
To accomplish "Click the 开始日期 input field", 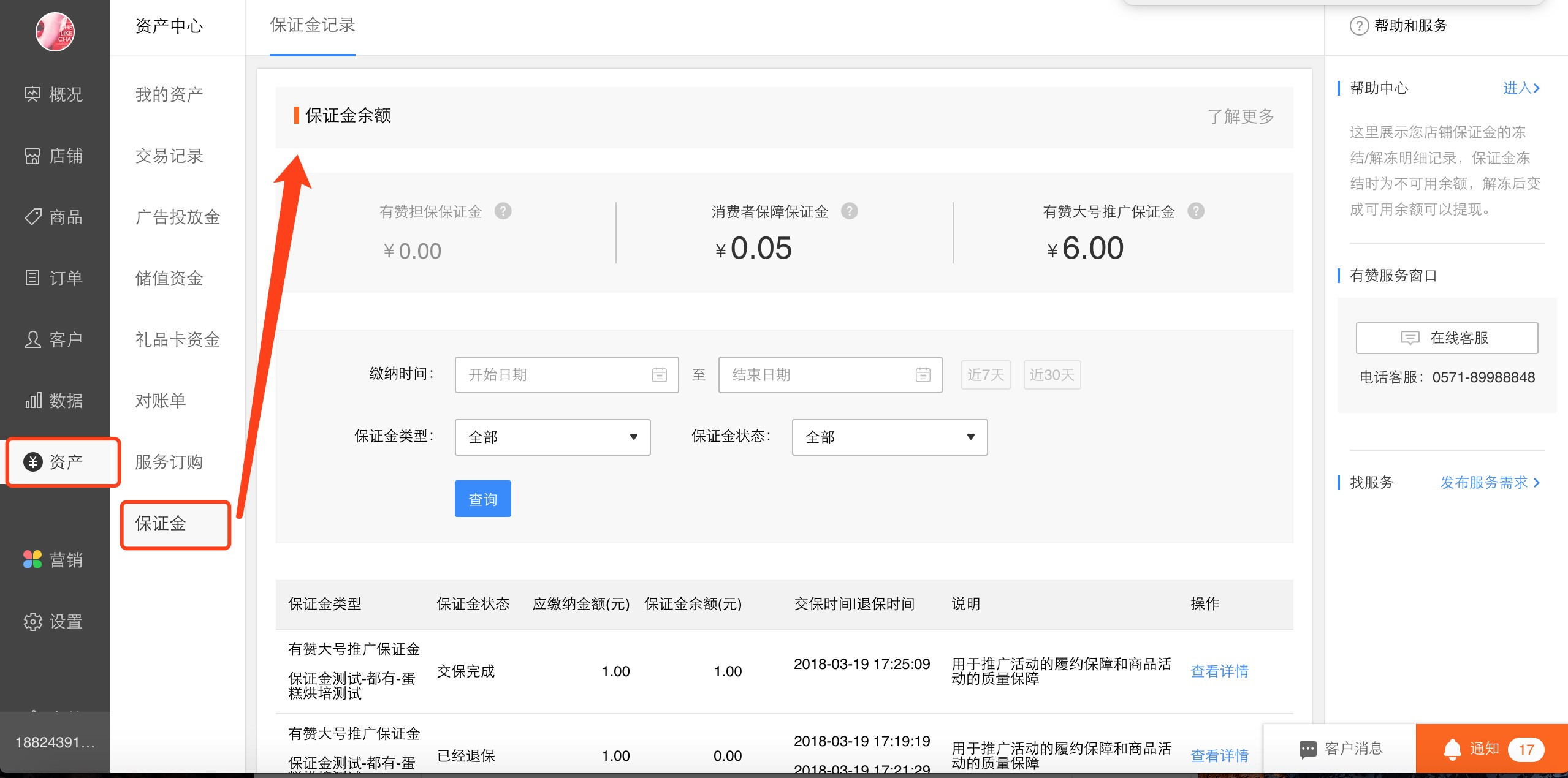I will pos(566,375).
